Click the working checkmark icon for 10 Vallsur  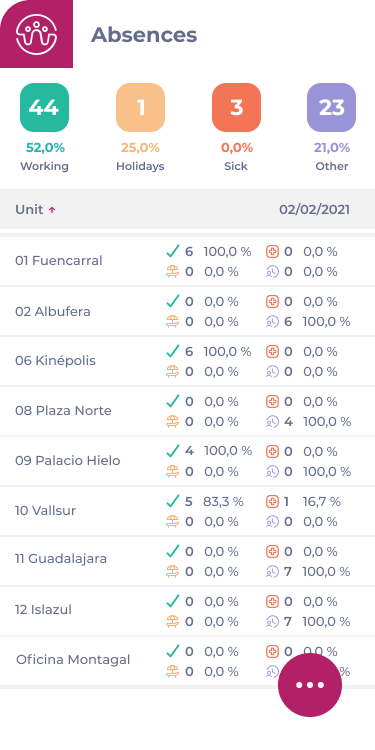(173, 501)
